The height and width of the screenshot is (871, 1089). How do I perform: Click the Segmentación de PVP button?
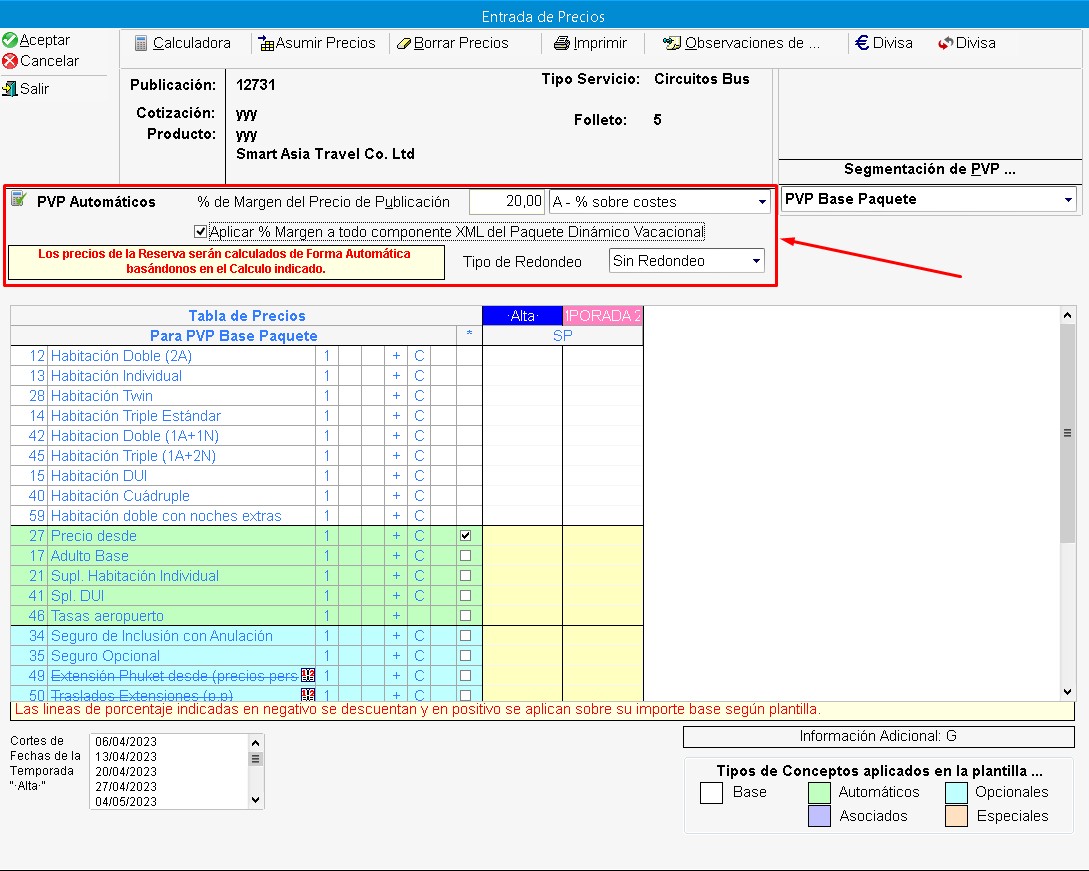[x=929, y=169]
